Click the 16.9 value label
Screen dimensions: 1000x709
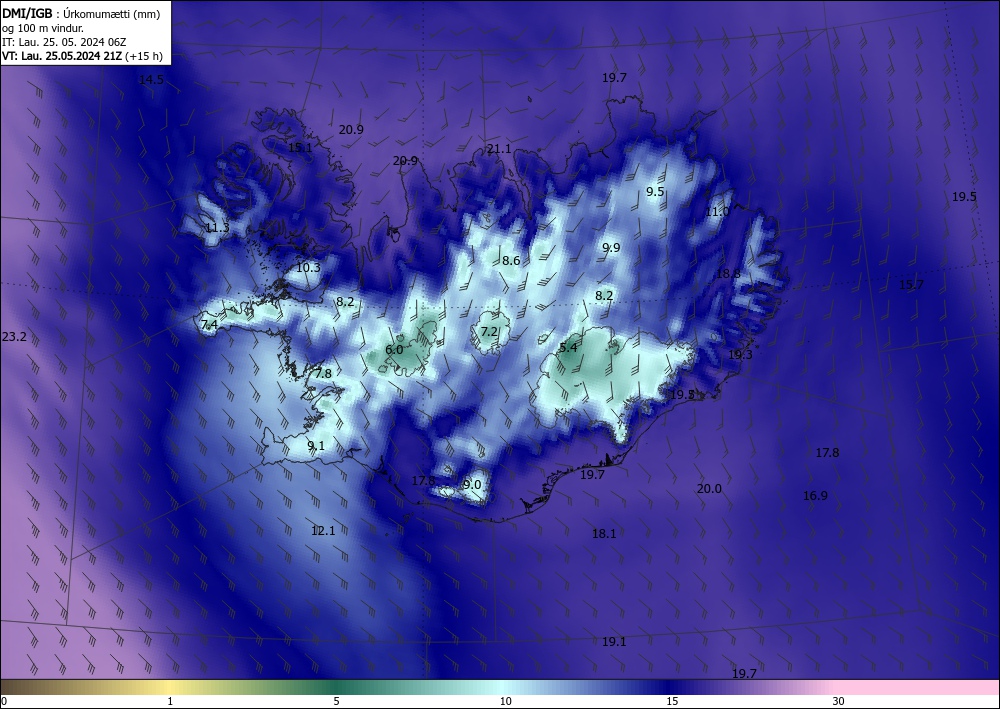[x=815, y=495]
